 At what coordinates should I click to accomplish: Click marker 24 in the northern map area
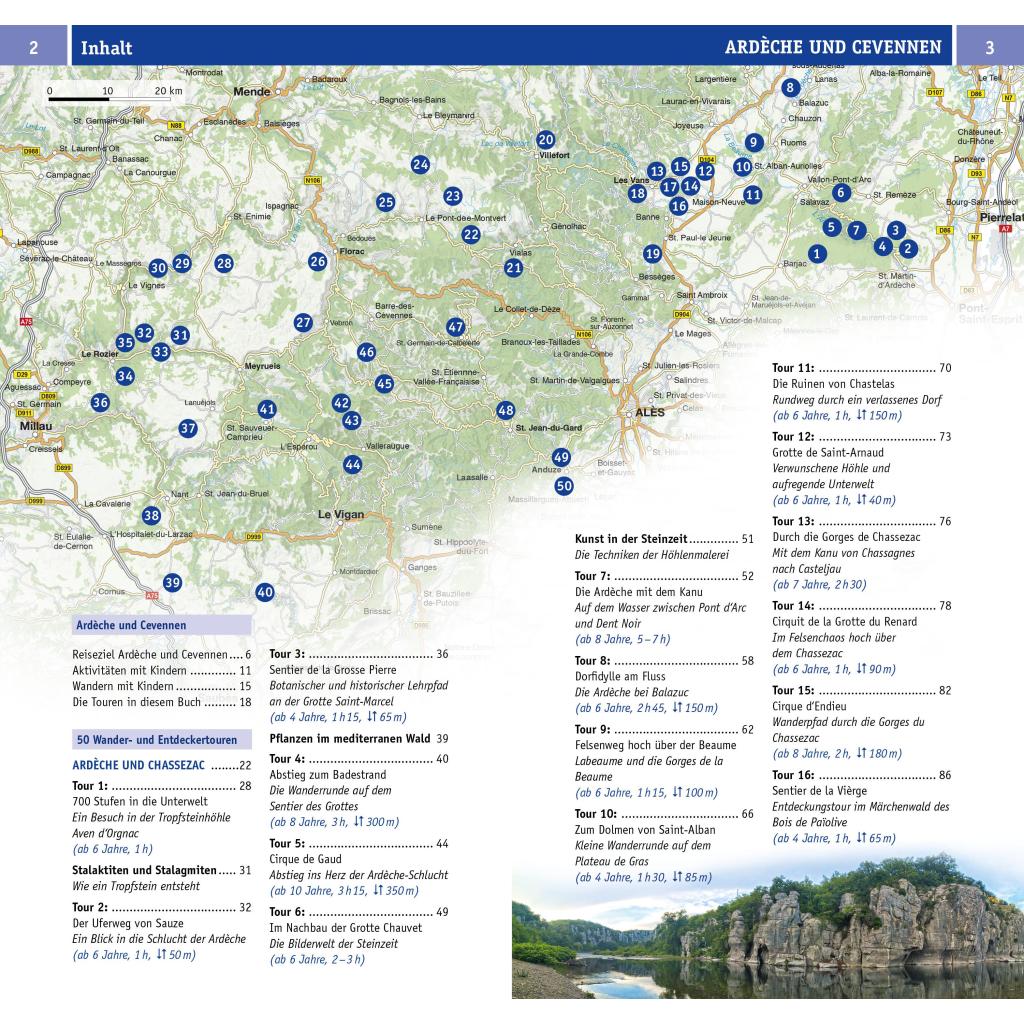[420, 165]
